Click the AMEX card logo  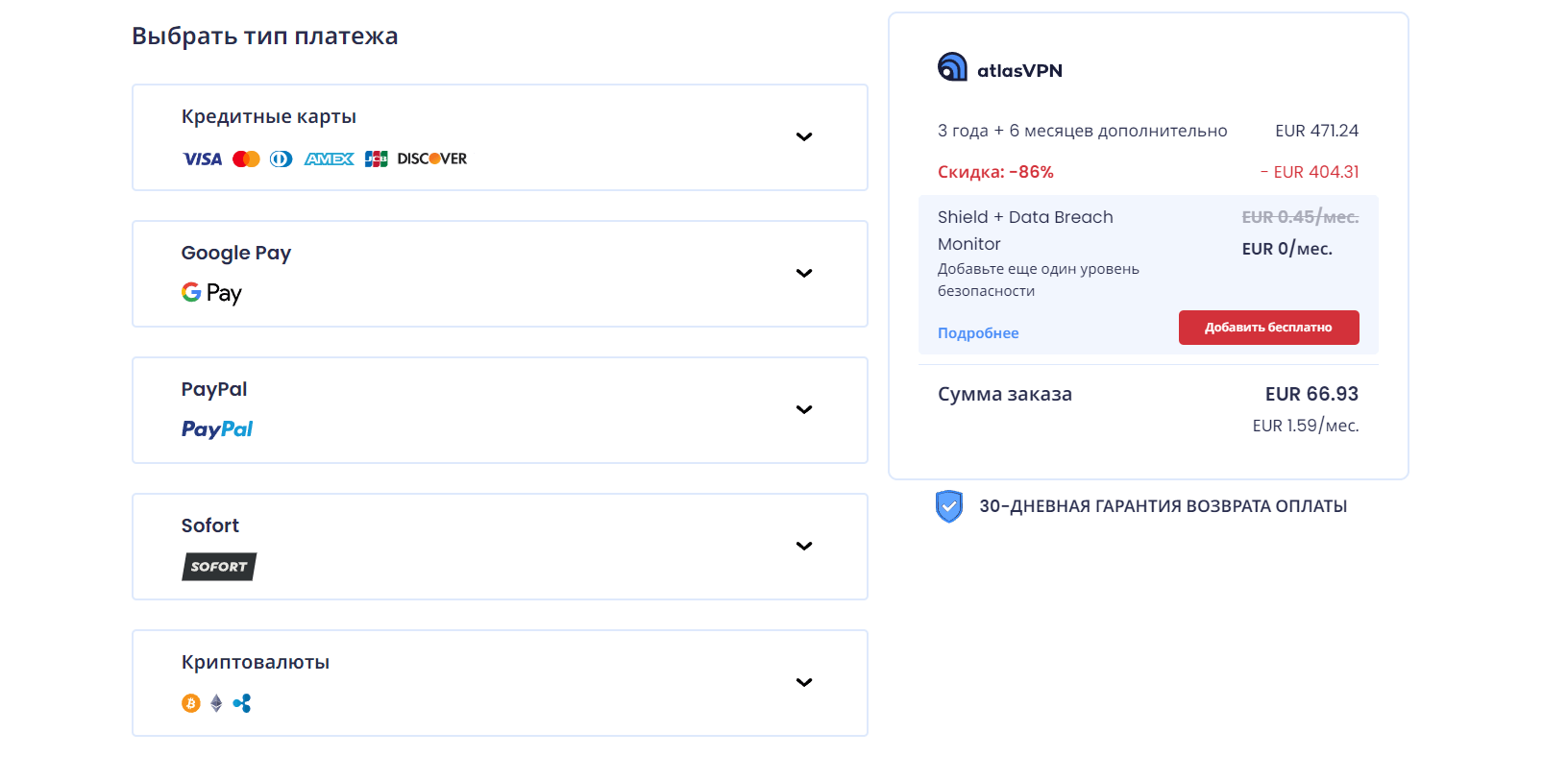329,159
